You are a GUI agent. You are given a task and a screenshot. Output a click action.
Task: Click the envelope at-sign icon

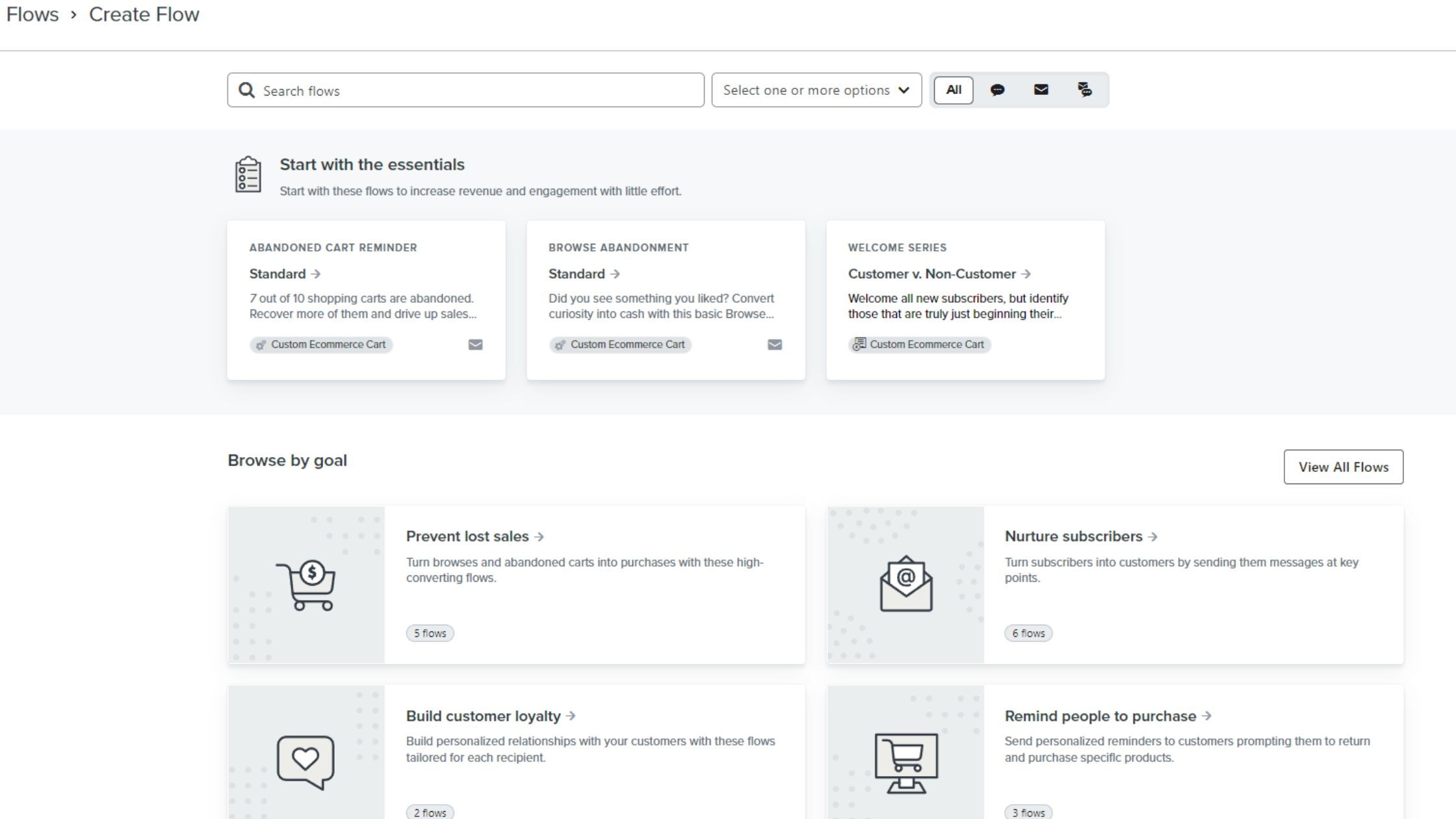point(906,584)
